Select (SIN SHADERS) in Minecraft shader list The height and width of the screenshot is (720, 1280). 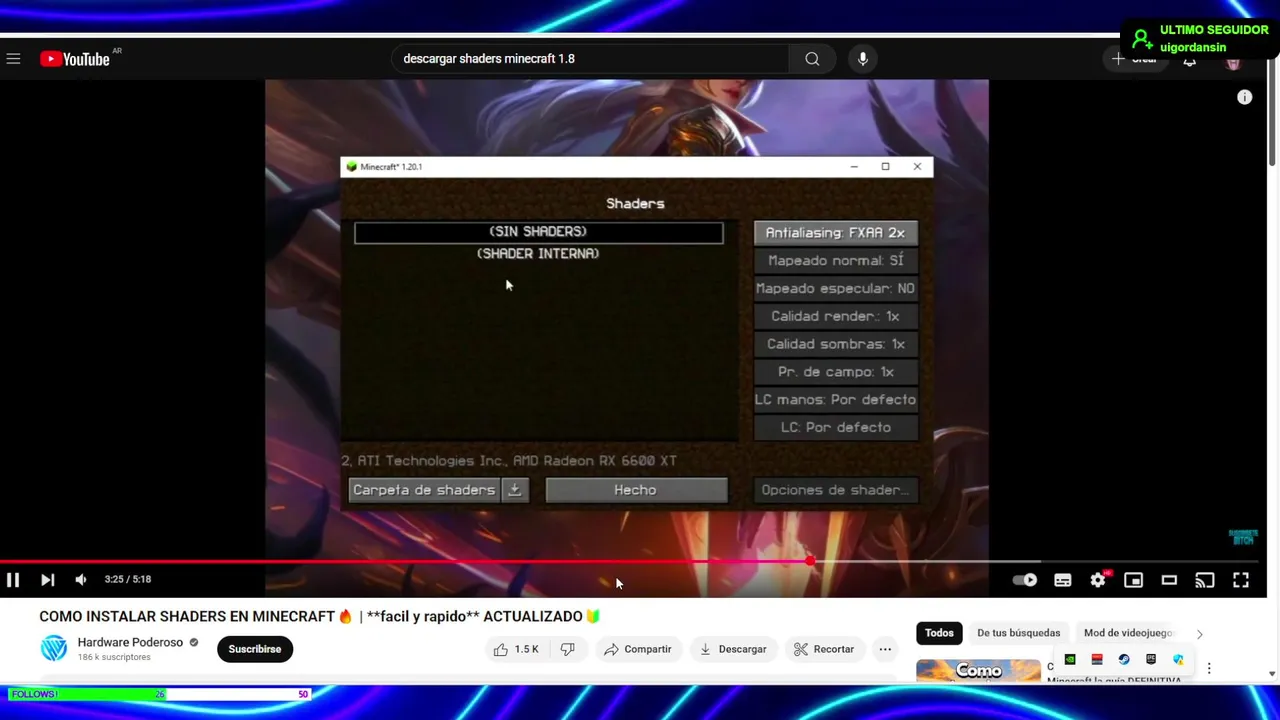tap(538, 232)
